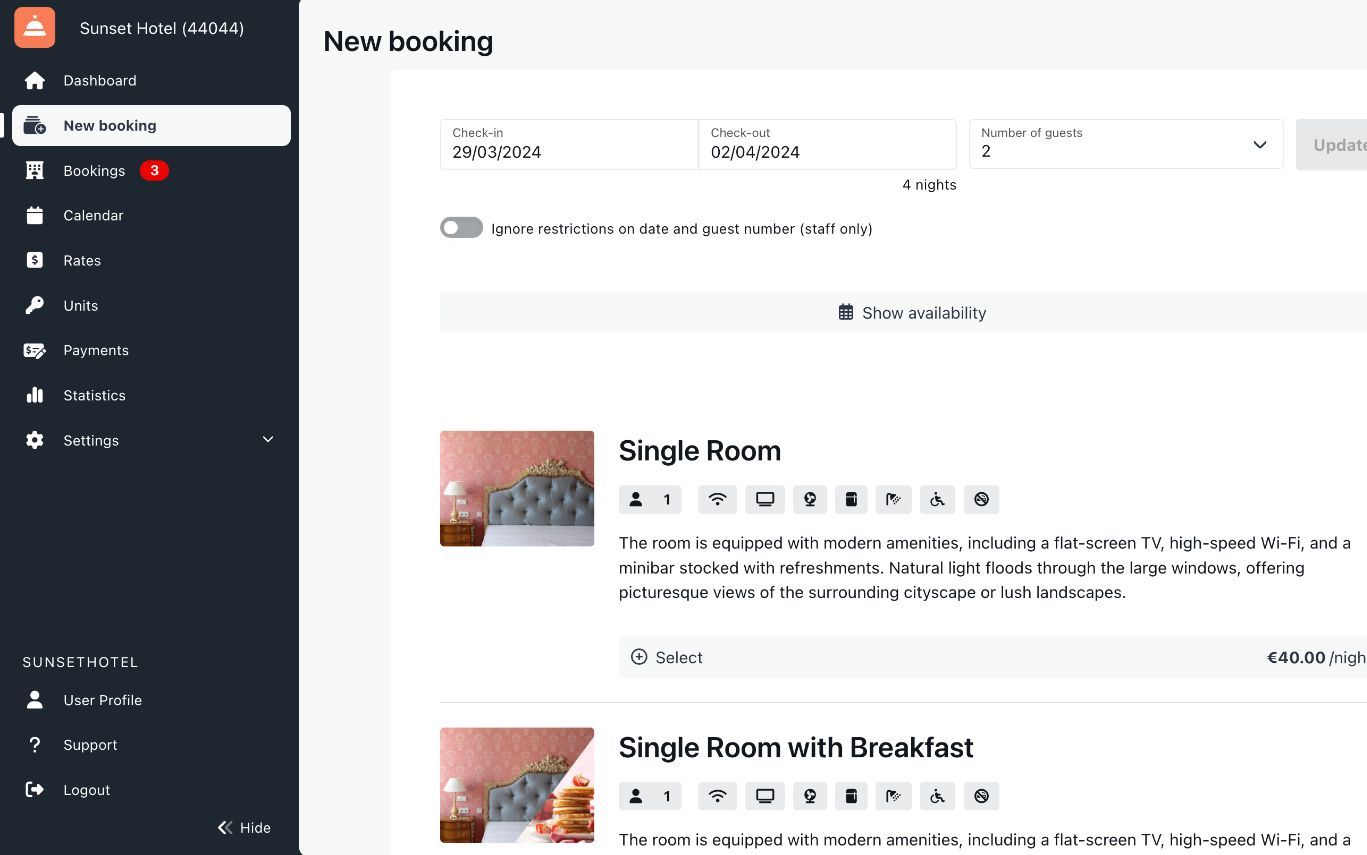This screenshot has width=1367, height=855.
Task: Go to the Calendar page
Action: tap(93, 216)
